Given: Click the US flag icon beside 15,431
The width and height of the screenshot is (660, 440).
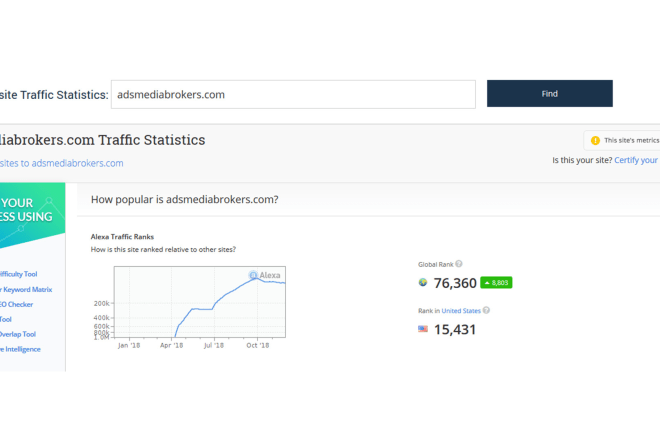Looking at the screenshot, I should click(423, 329).
